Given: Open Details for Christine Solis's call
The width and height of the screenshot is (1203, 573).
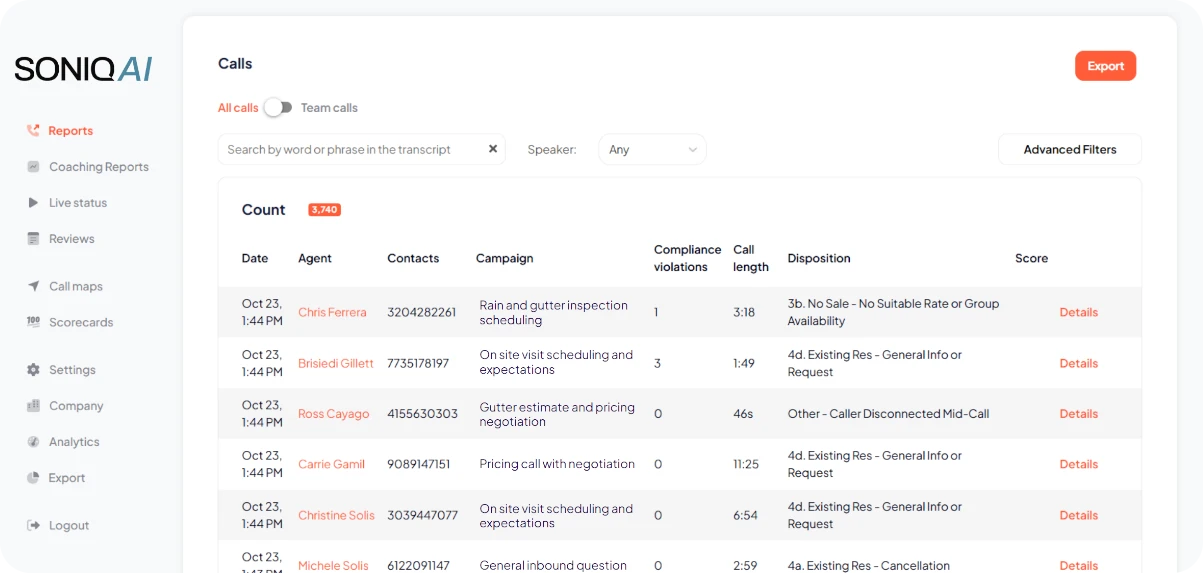Looking at the screenshot, I should 1078,515.
